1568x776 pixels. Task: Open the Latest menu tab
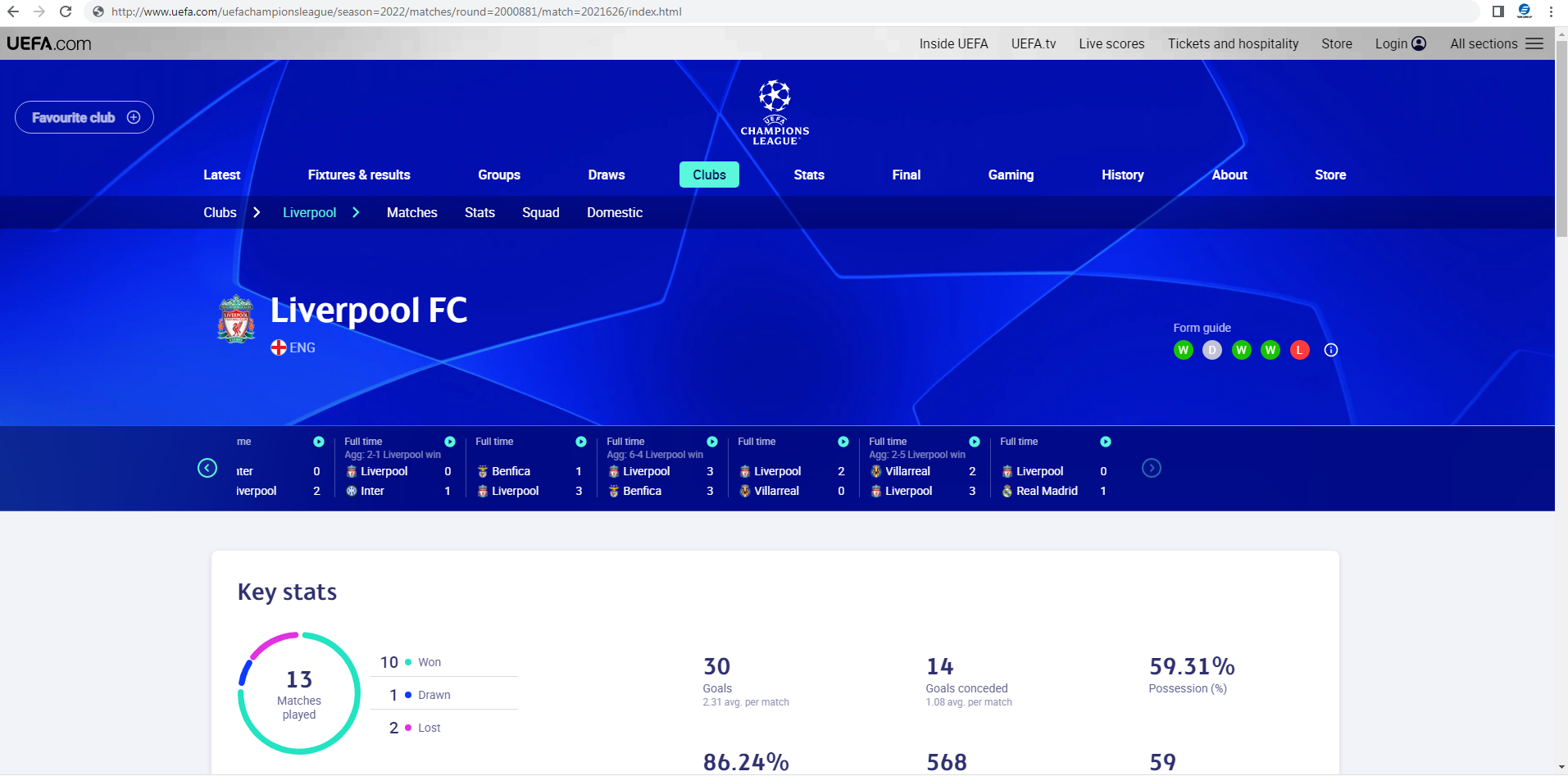pyautogui.click(x=221, y=175)
